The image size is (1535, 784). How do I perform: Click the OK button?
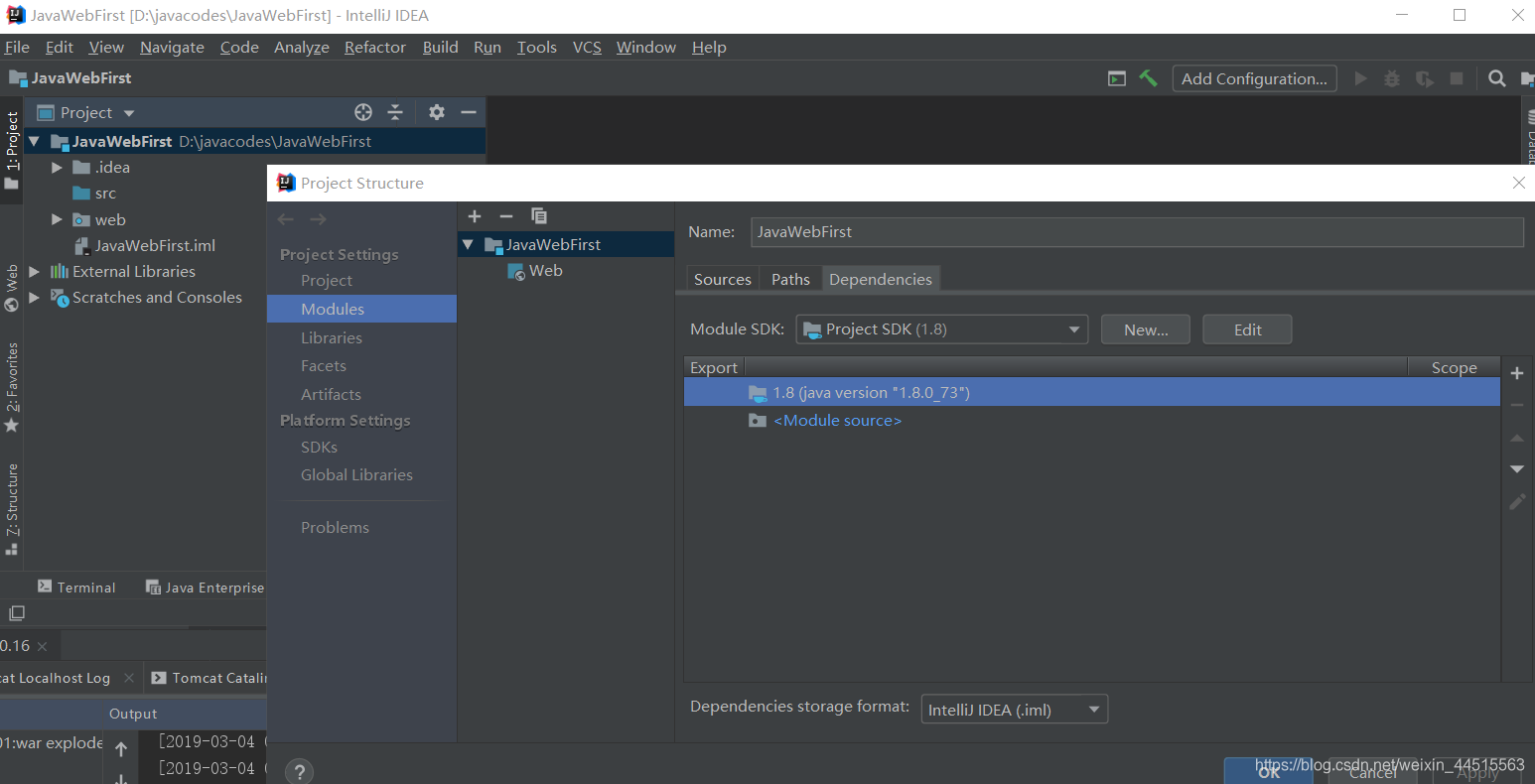tap(1269, 771)
